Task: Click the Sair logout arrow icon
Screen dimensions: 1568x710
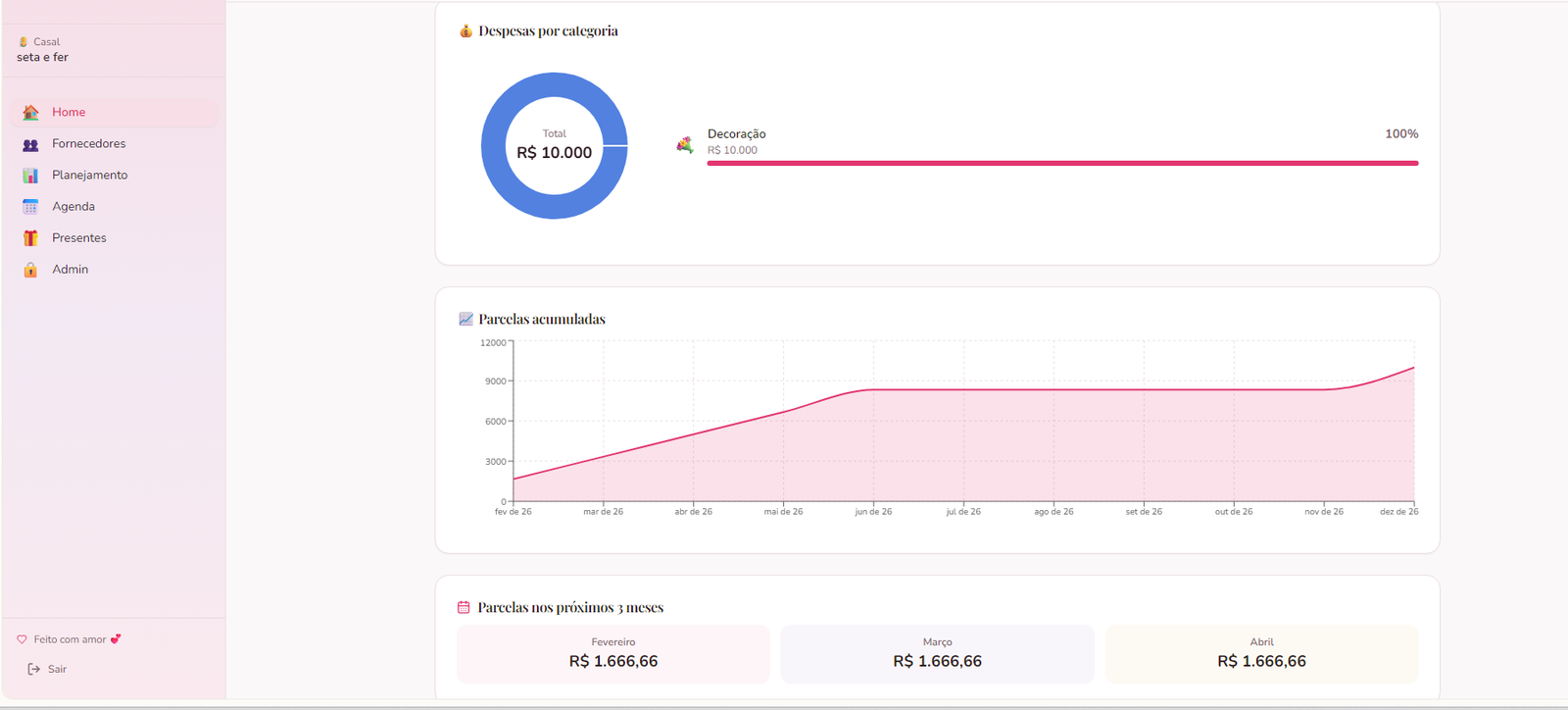Action: tap(34, 669)
